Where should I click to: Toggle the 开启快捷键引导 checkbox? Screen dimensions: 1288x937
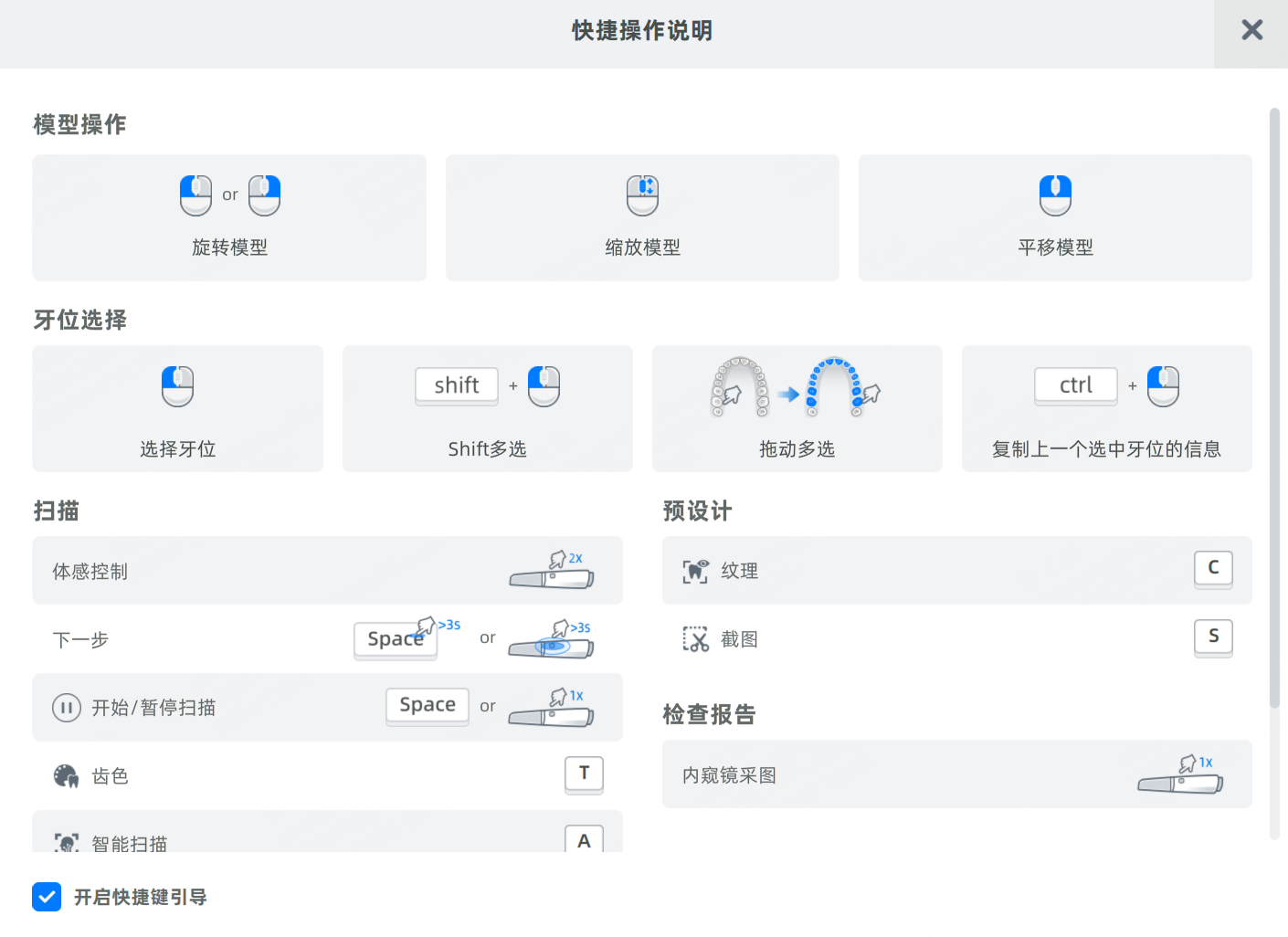[47, 897]
